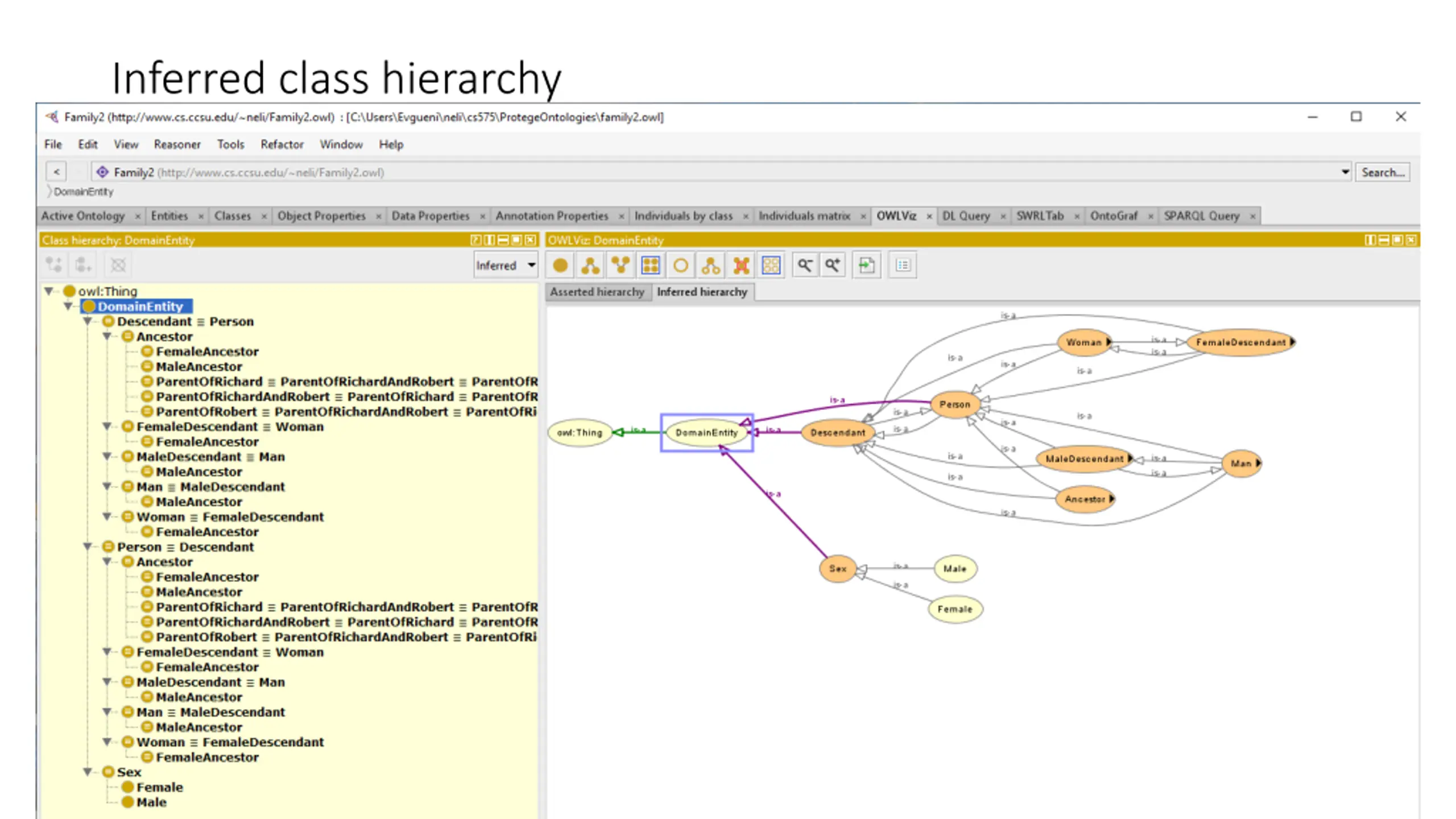Image resolution: width=1456 pixels, height=819 pixels.
Task: Expand the Ancestor node arrow in graph
Action: [x=1111, y=499]
